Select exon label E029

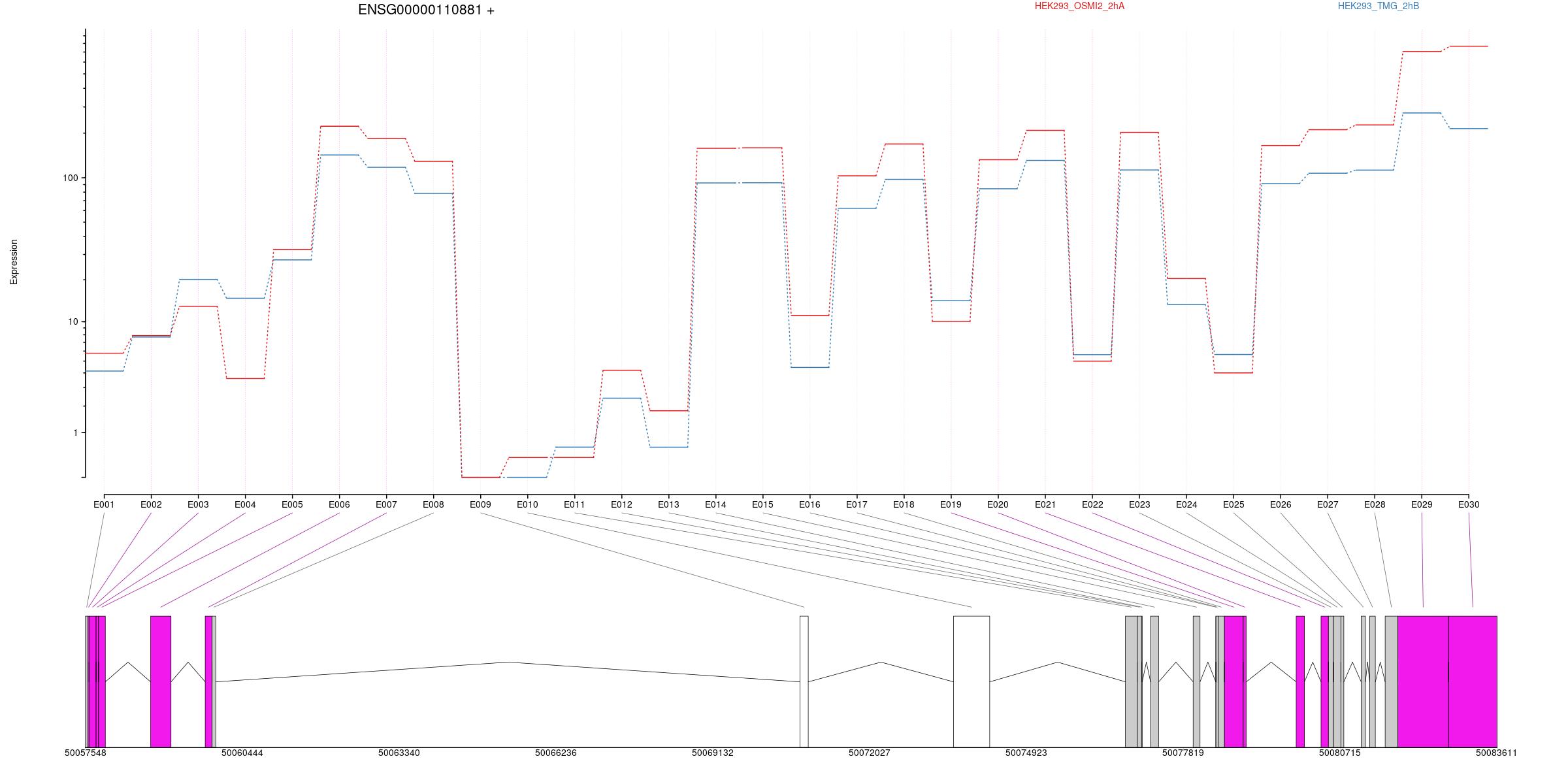tap(1422, 504)
